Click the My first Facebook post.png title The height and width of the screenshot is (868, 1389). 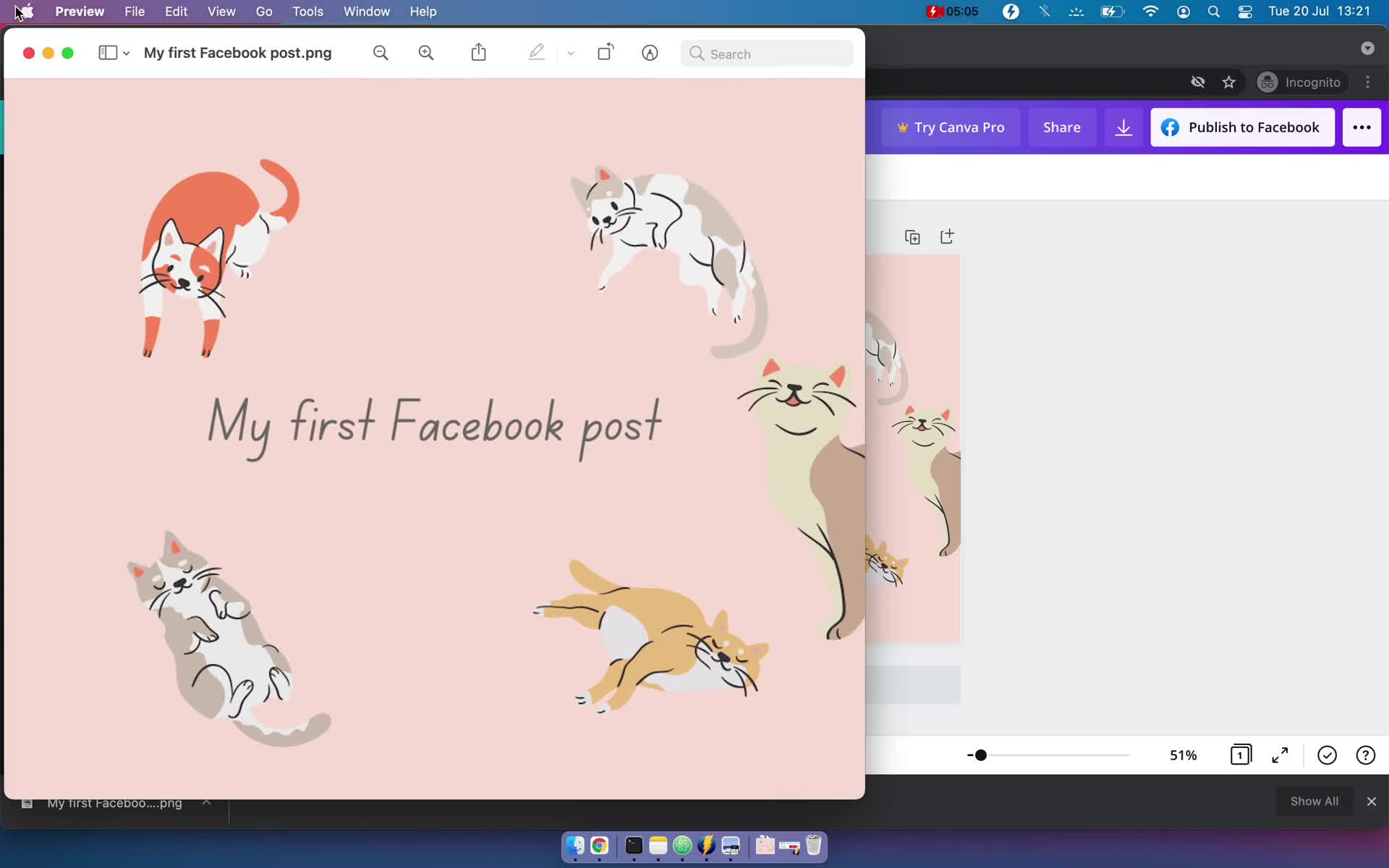pyautogui.click(x=237, y=53)
